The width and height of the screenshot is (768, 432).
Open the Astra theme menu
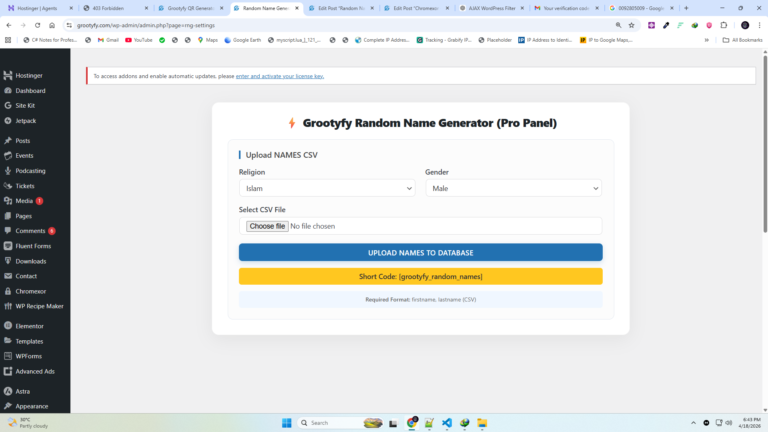[23, 391]
